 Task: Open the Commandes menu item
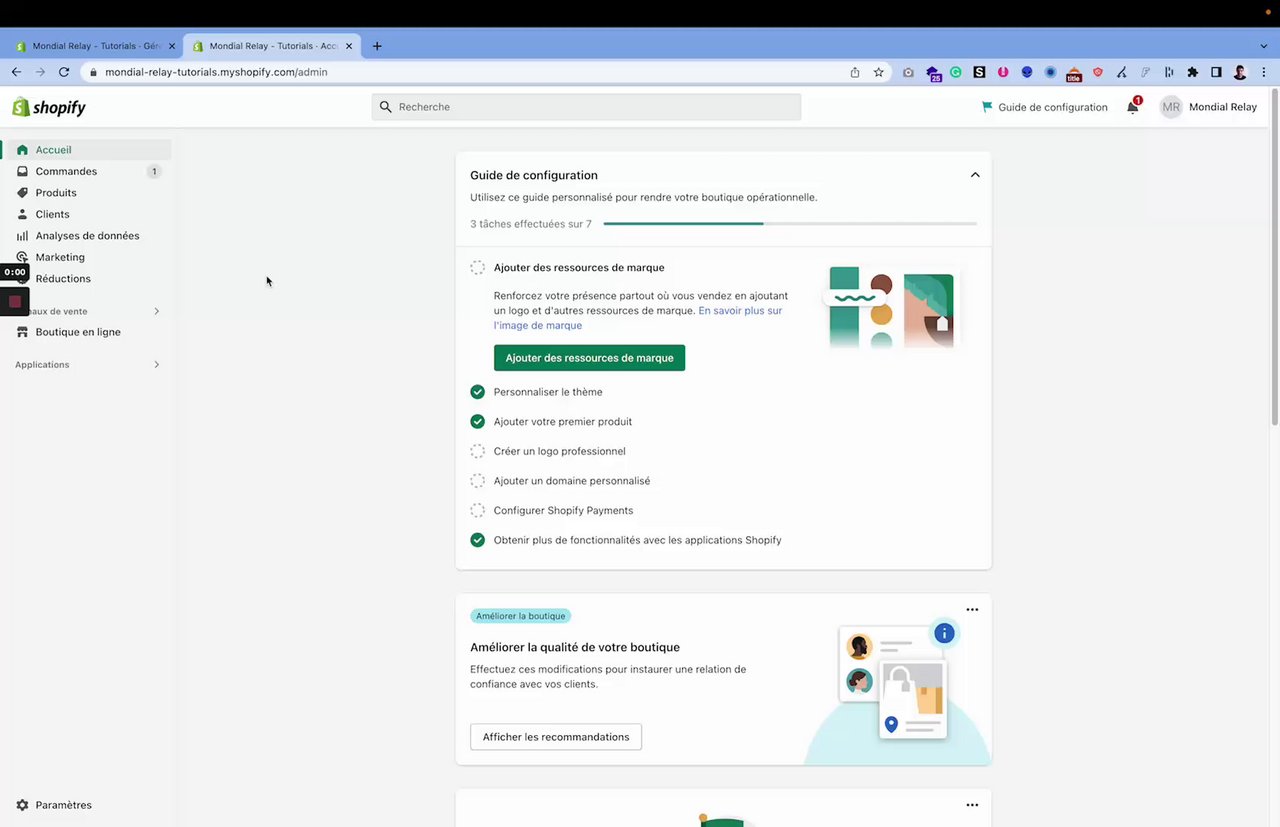(x=66, y=171)
